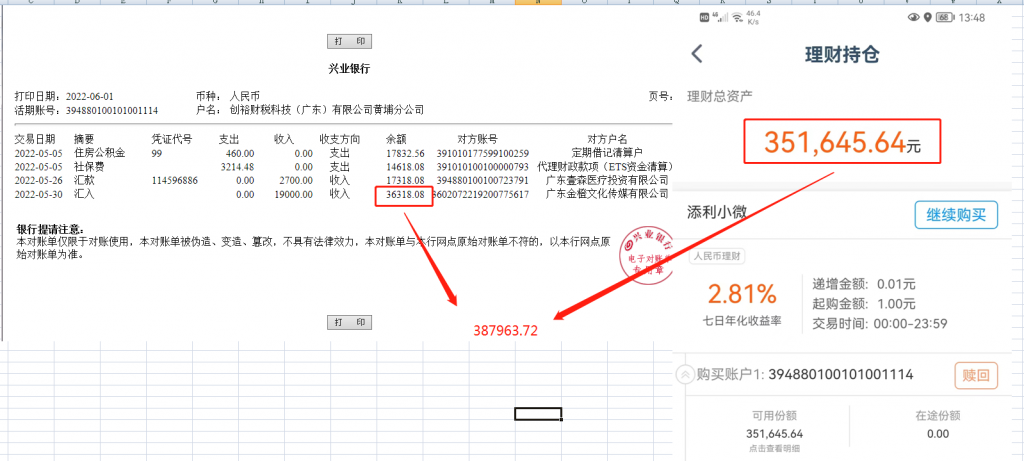Click 起购金额: 1.00元 text
Image resolution: width=1024 pixels, height=461 pixels.
point(864,304)
